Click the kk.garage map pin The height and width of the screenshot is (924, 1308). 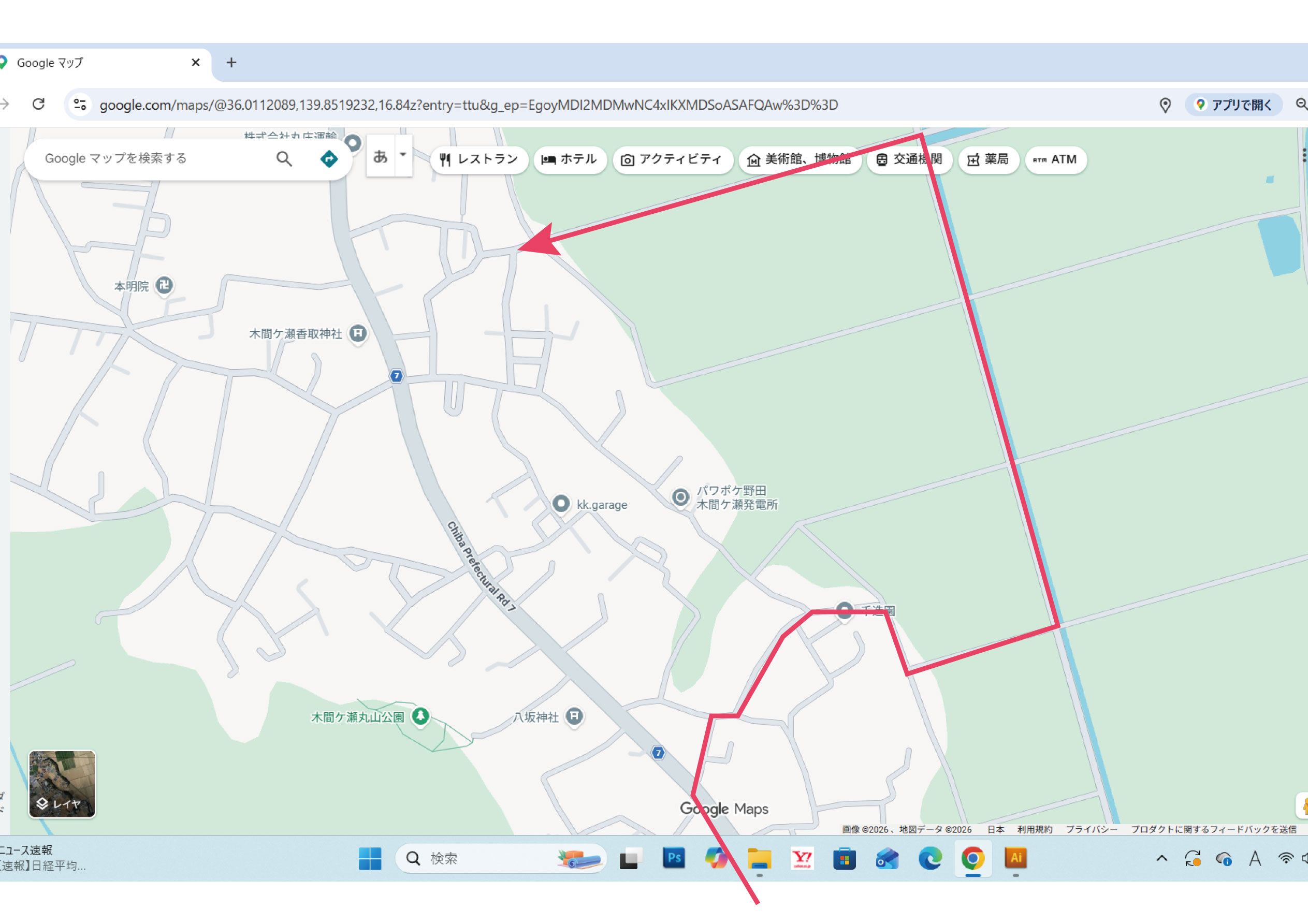[x=561, y=503]
